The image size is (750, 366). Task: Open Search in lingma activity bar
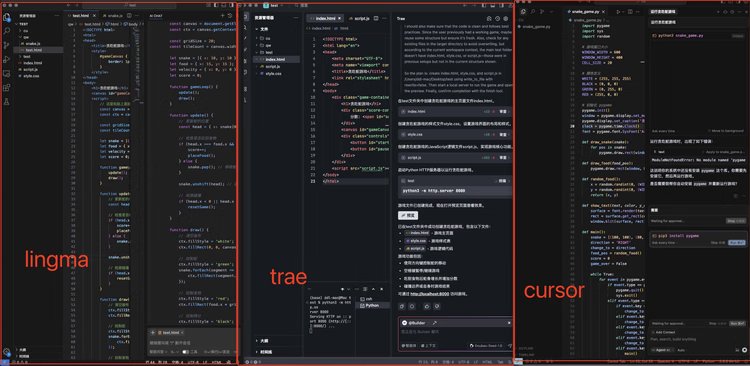[7, 31]
